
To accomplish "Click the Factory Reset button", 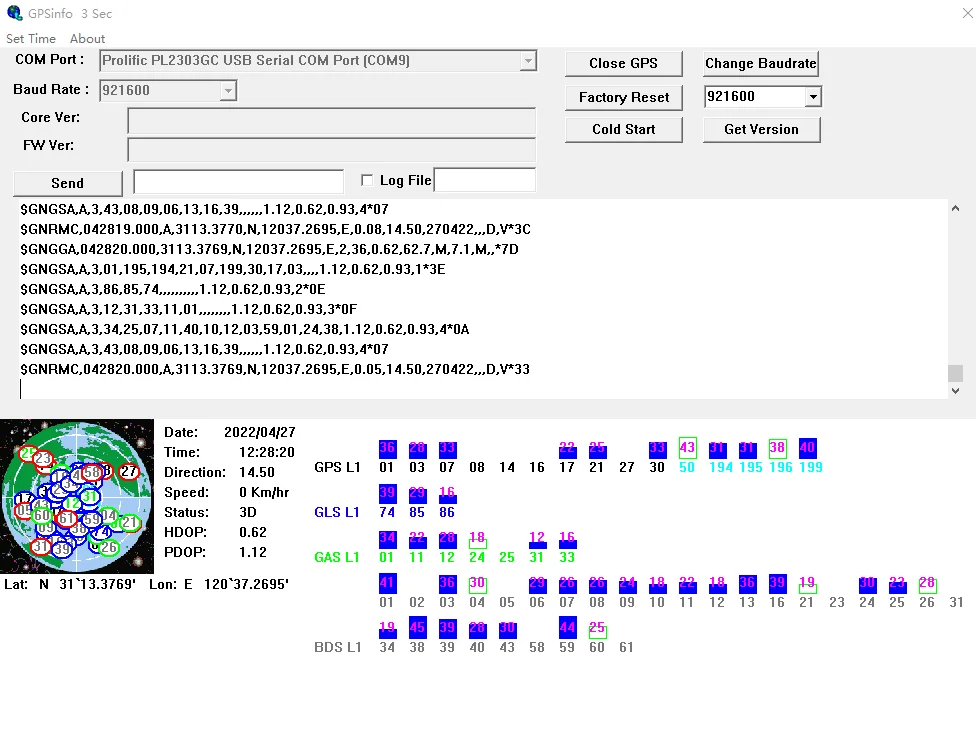I will (x=624, y=97).
